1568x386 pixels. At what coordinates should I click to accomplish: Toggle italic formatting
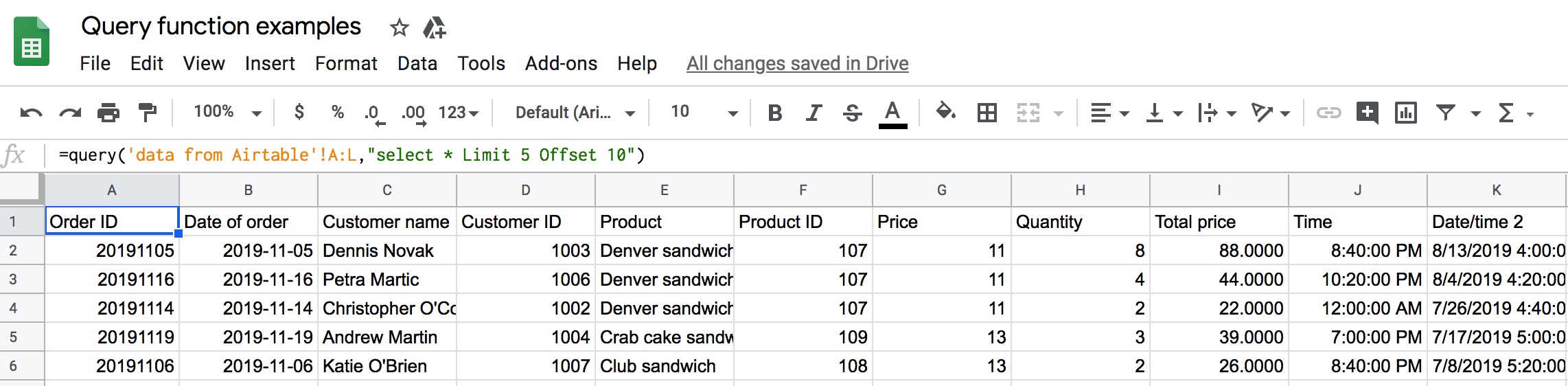point(814,113)
